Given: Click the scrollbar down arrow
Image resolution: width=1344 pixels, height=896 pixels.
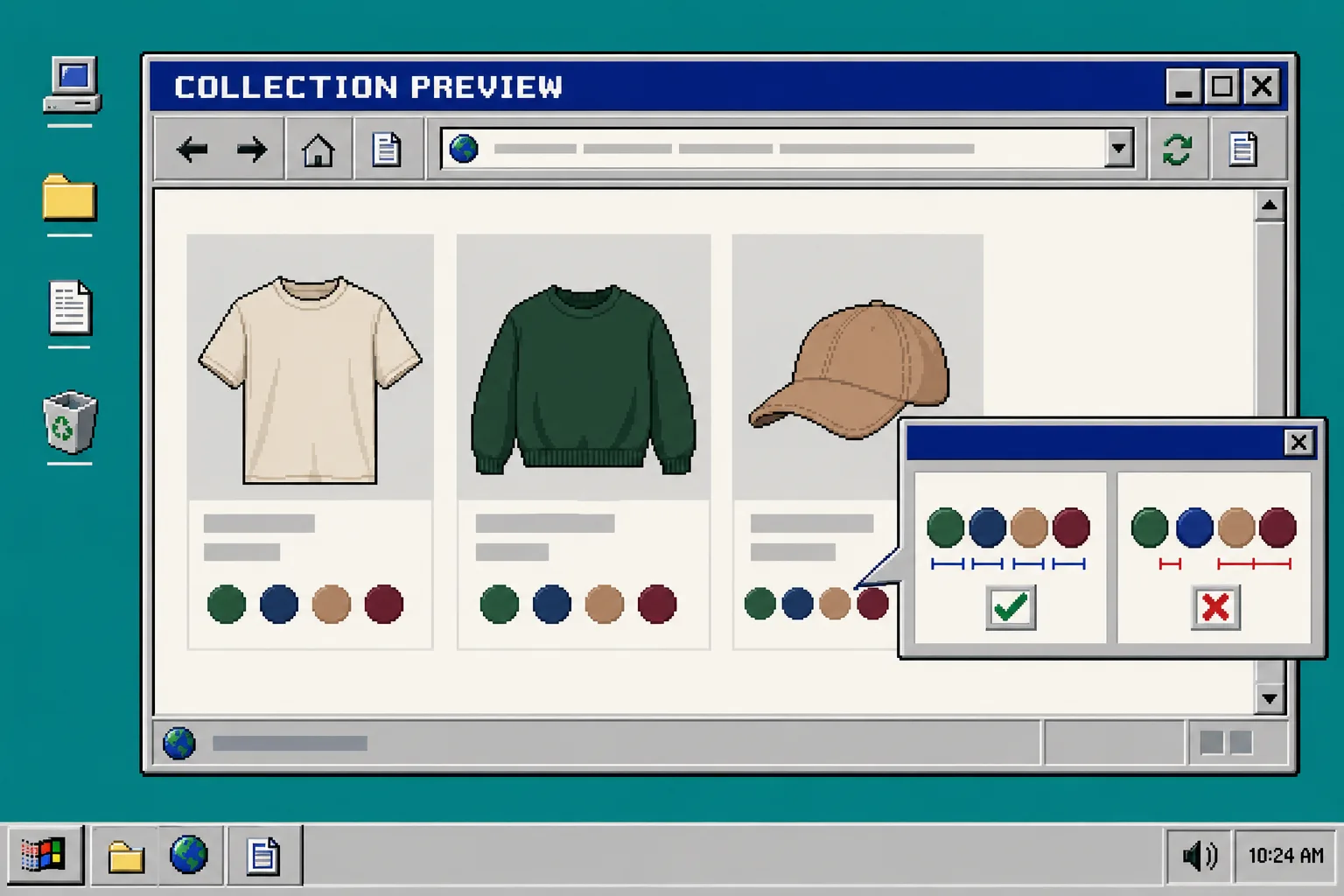Looking at the screenshot, I should click(x=1269, y=698).
